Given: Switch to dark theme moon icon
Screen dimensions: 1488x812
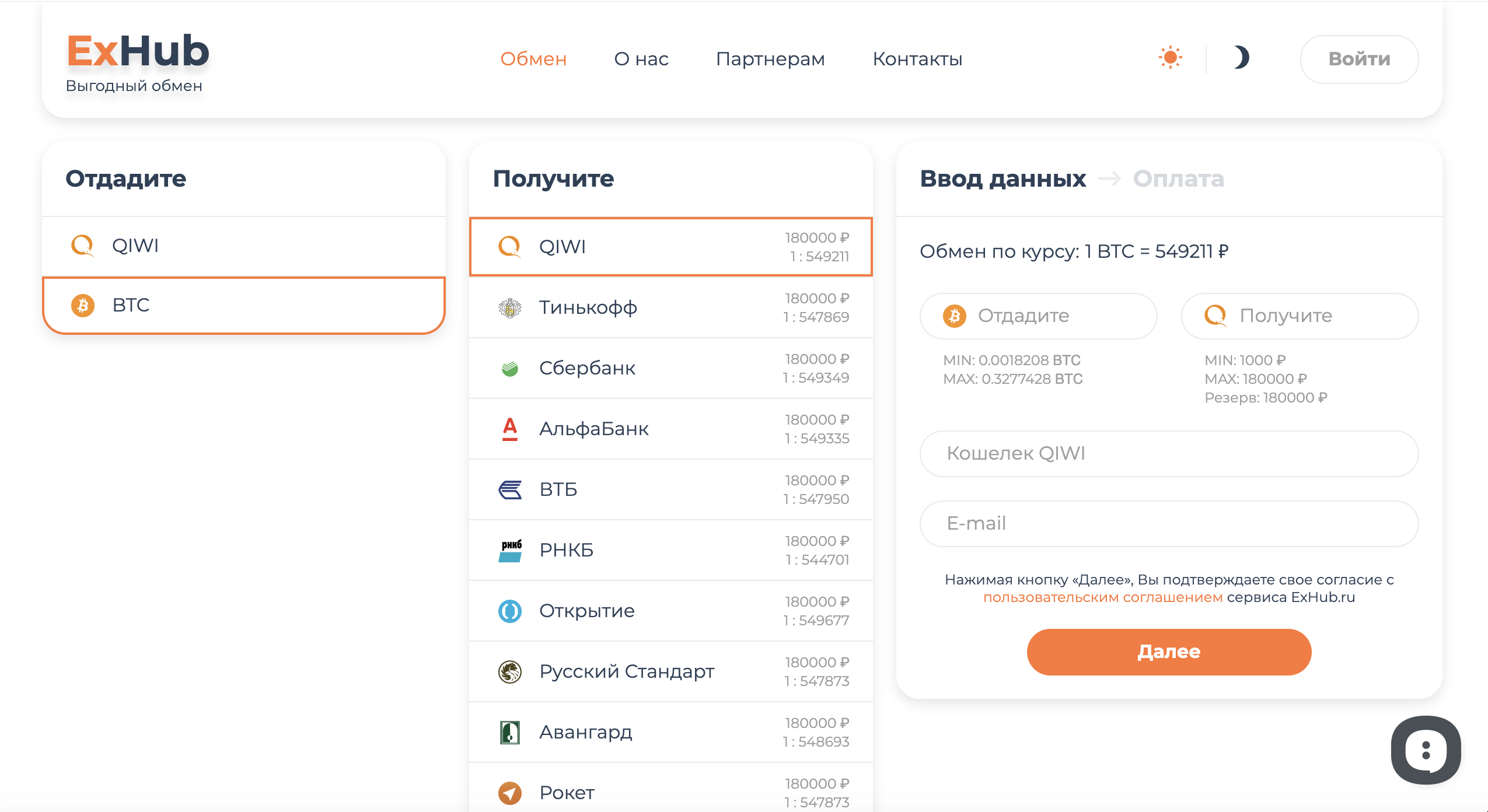Looking at the screenshot, I should [x=1241, y=57].
